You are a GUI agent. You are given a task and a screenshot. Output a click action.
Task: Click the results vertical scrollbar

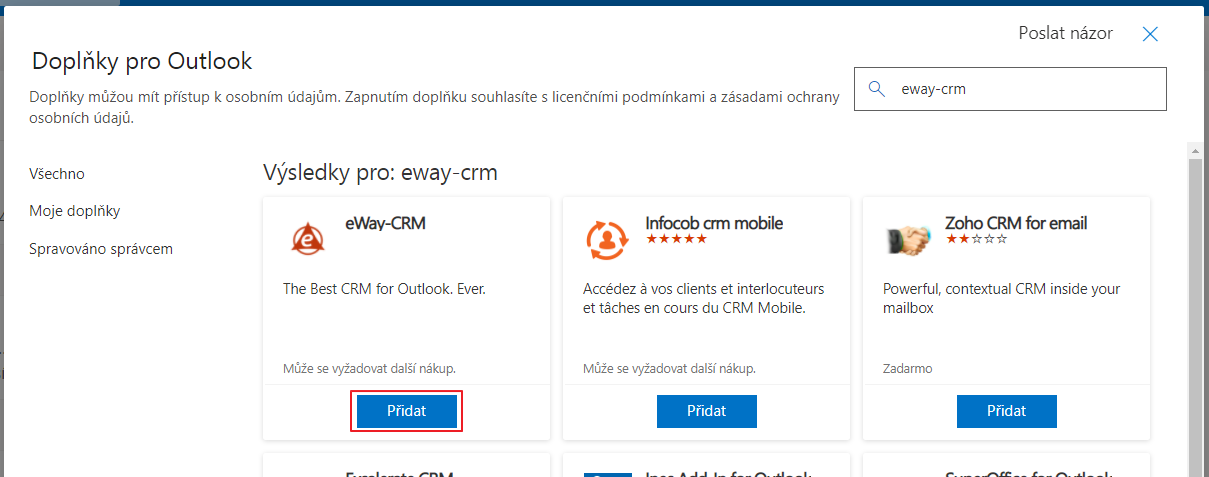[1195, 310]
